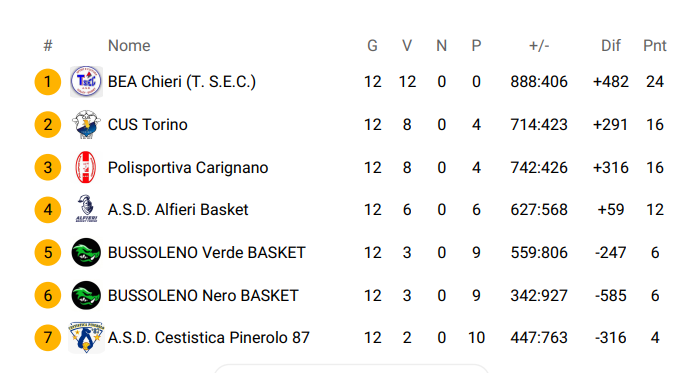Image resolution: width=697 pixels, height=373 pixels.
Task: Click the +/- column header
Action: click(539, 45)
